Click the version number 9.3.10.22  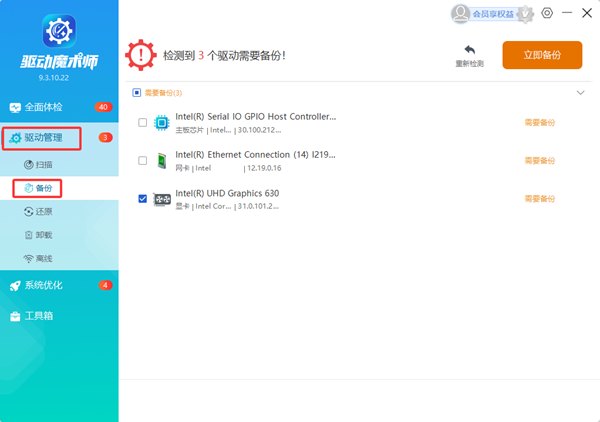(x=54, y=78)
